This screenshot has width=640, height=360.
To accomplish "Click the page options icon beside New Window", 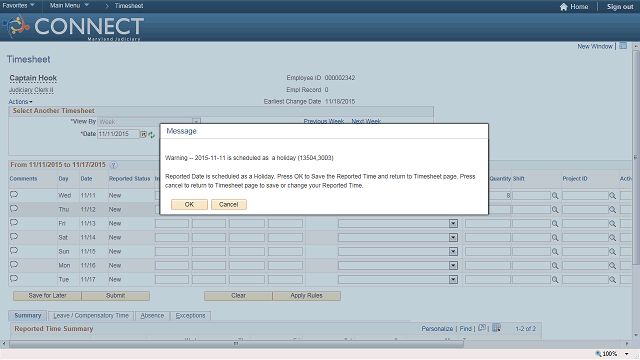I will [623, 46].
